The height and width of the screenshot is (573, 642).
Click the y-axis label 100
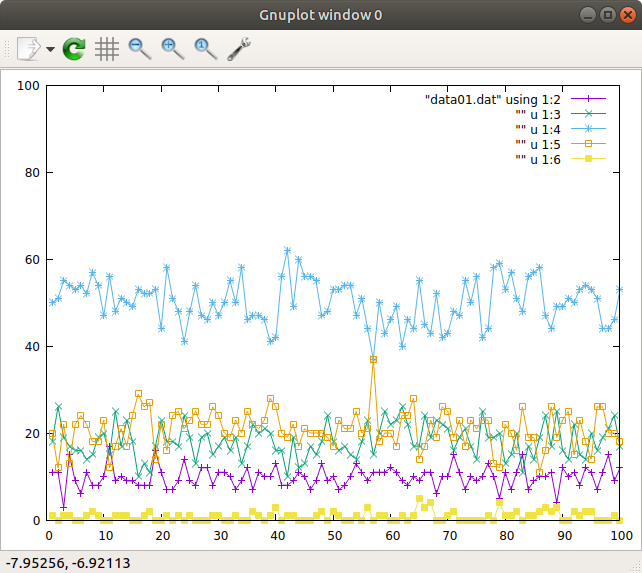[28, 86]
